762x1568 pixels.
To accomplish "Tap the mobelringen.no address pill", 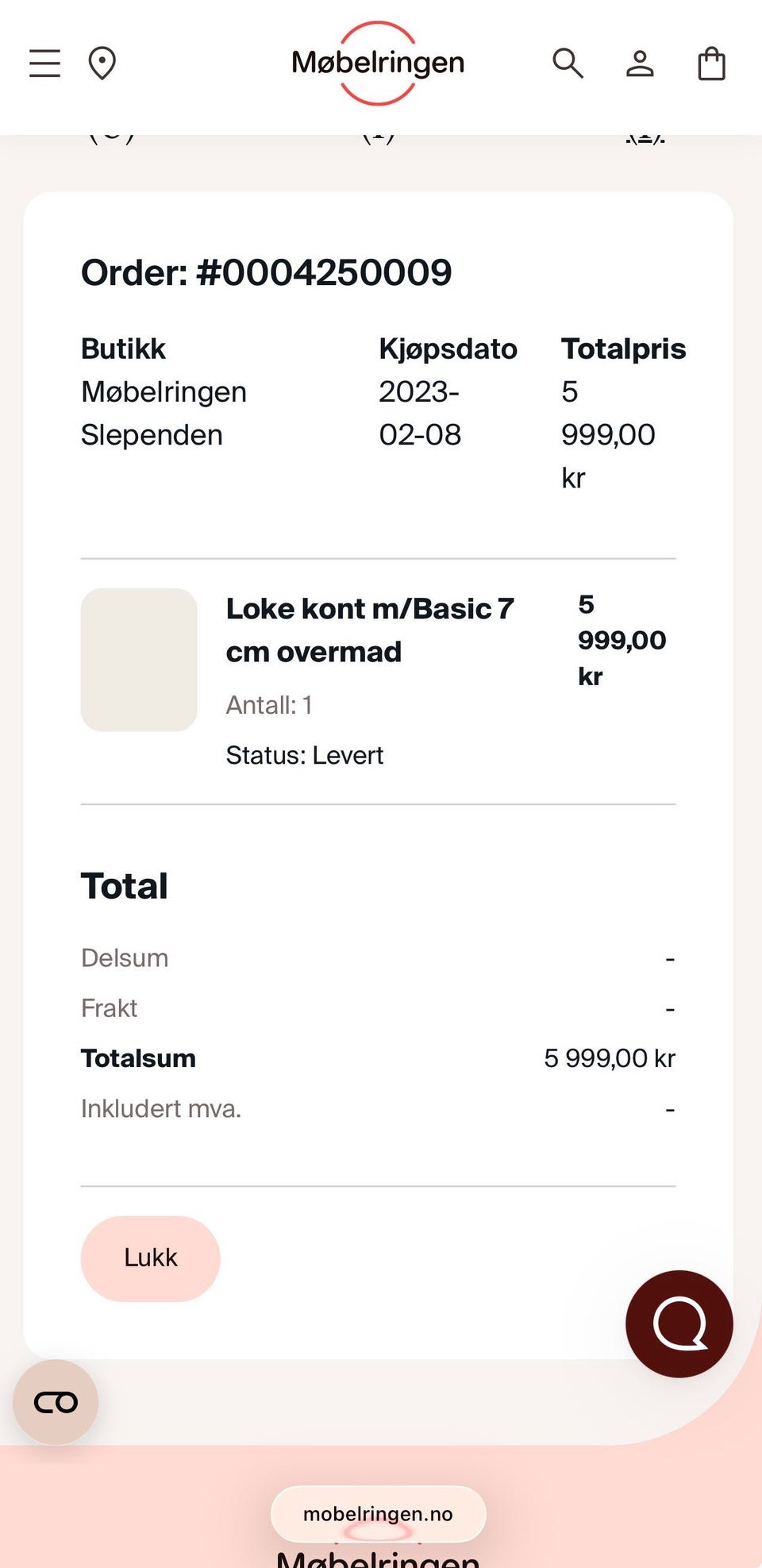I will [378, 1514].
